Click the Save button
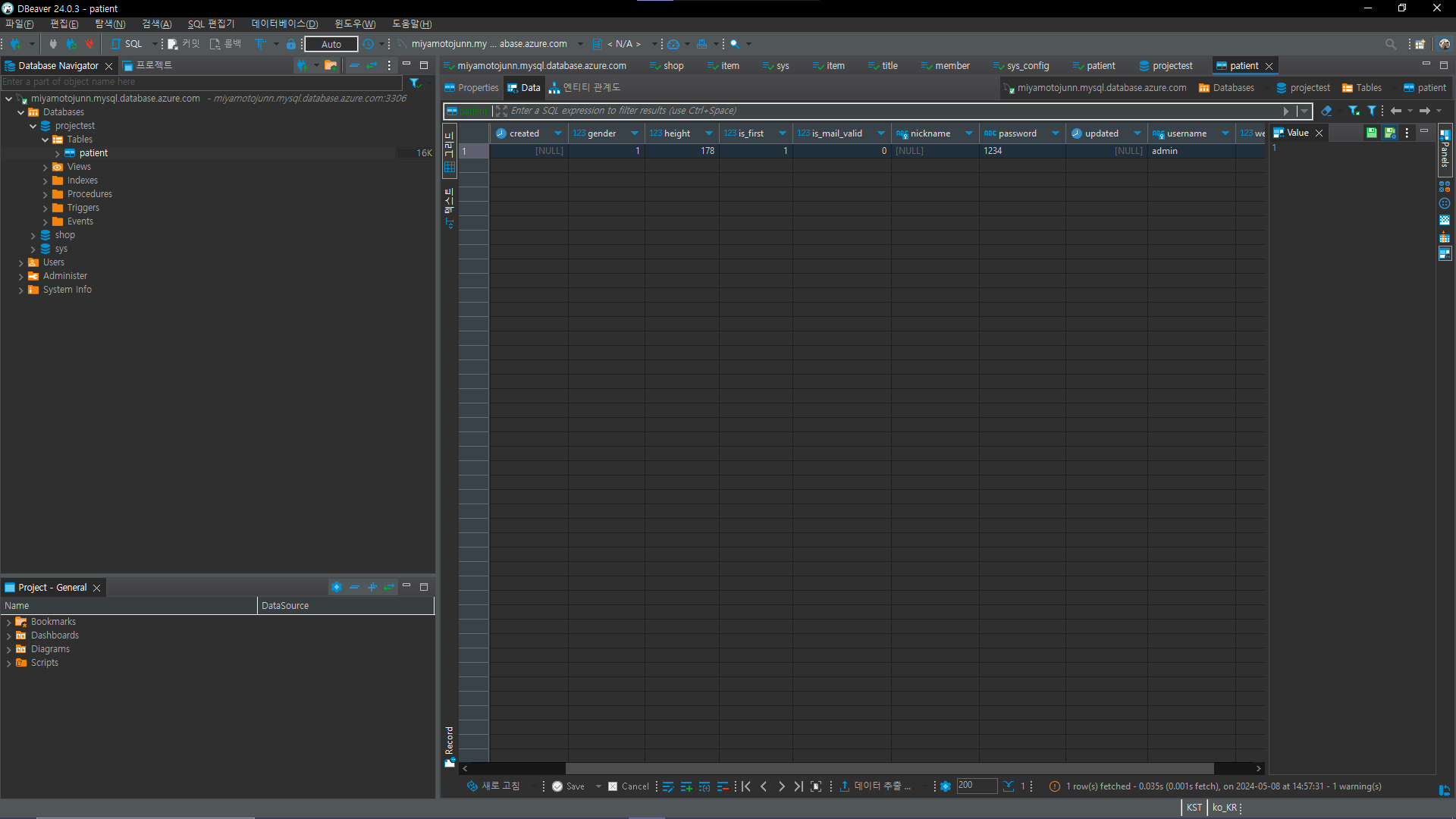 [x=569, y=786]
